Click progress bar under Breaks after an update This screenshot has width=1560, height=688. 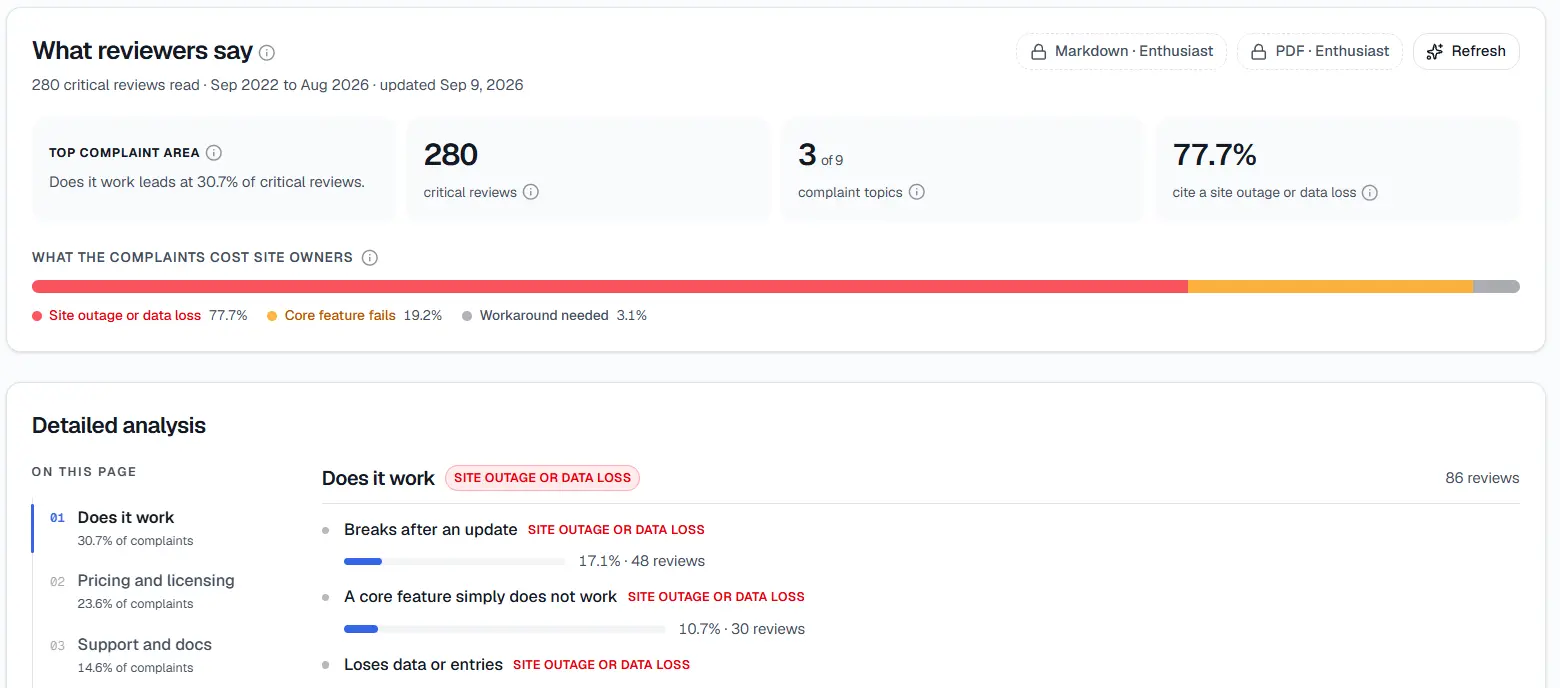455,561
